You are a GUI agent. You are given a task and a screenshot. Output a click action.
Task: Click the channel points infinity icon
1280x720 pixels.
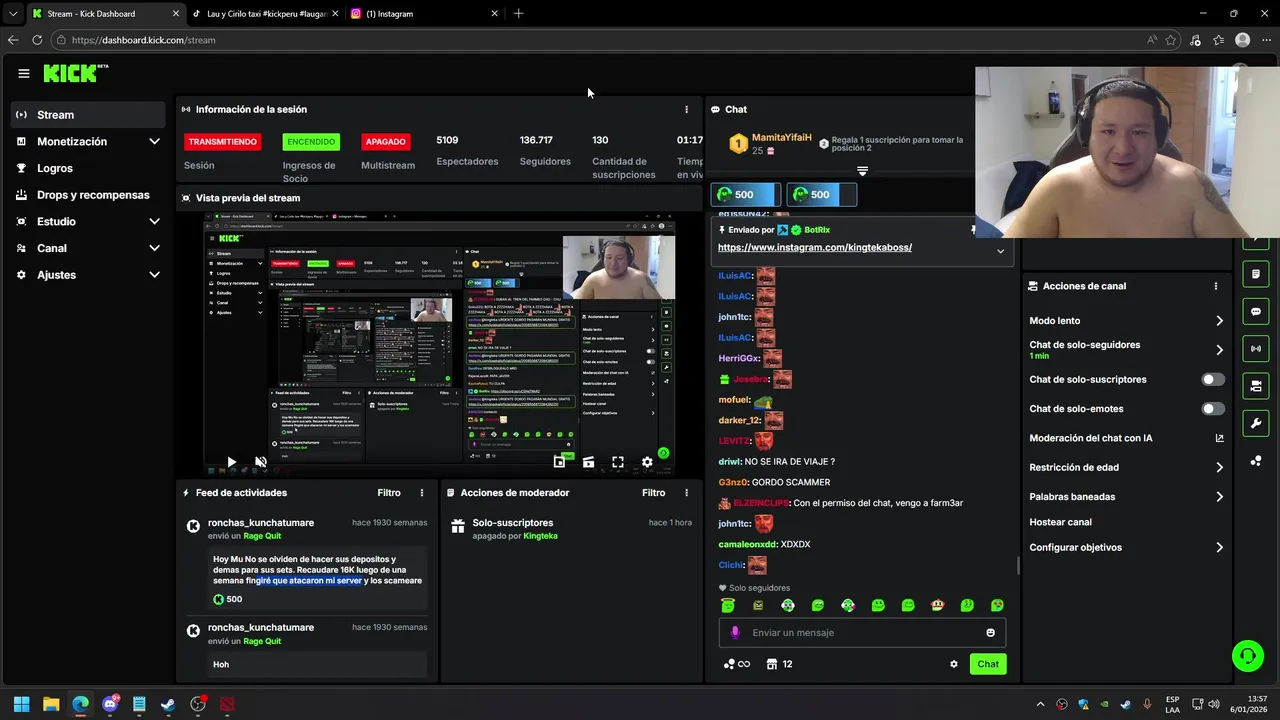[x=736, y=664]
